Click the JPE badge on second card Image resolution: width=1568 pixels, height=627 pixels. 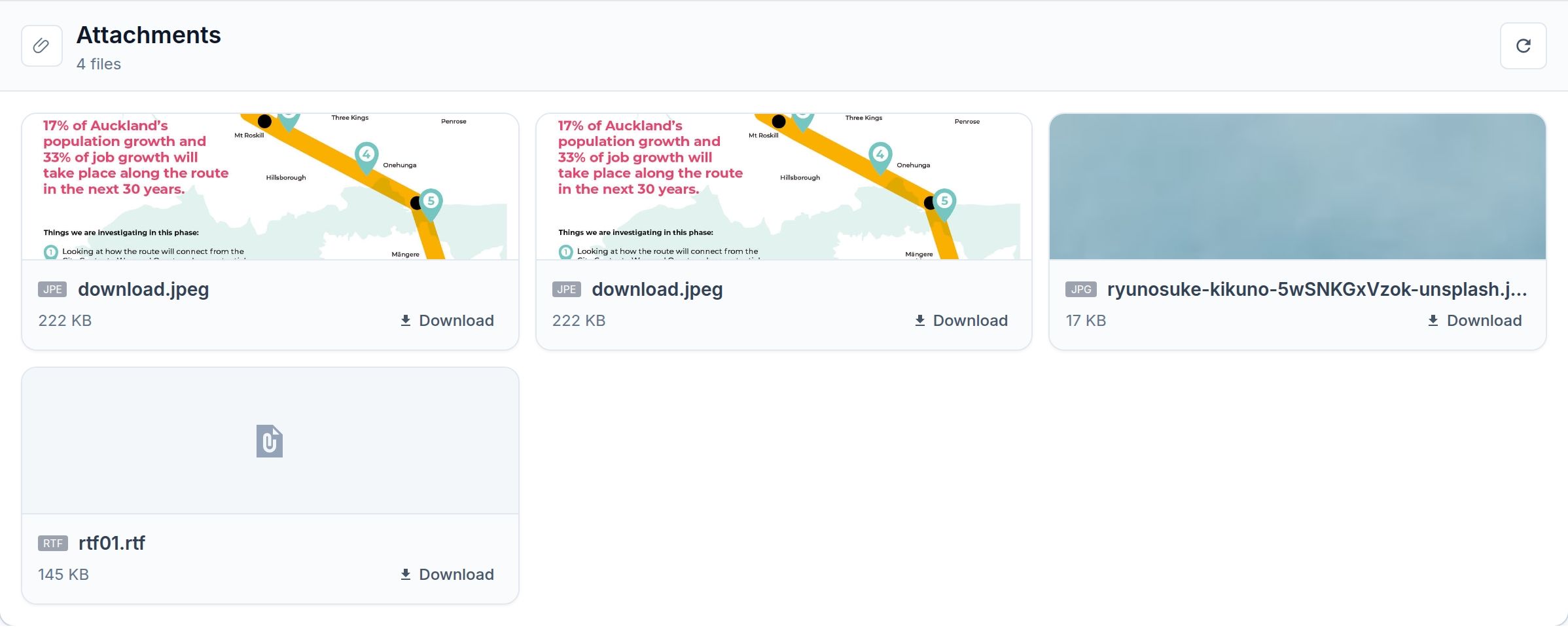point(567,289)
